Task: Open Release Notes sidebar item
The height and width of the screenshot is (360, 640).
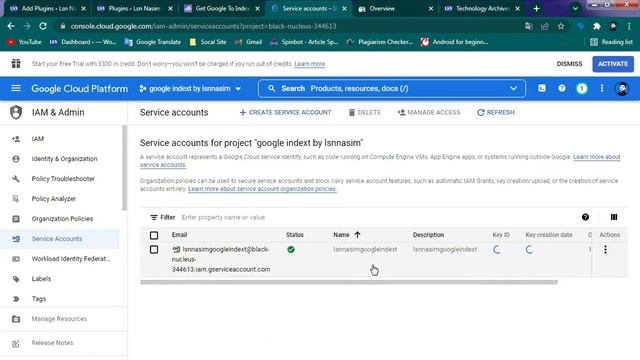Action: [60, 343]
